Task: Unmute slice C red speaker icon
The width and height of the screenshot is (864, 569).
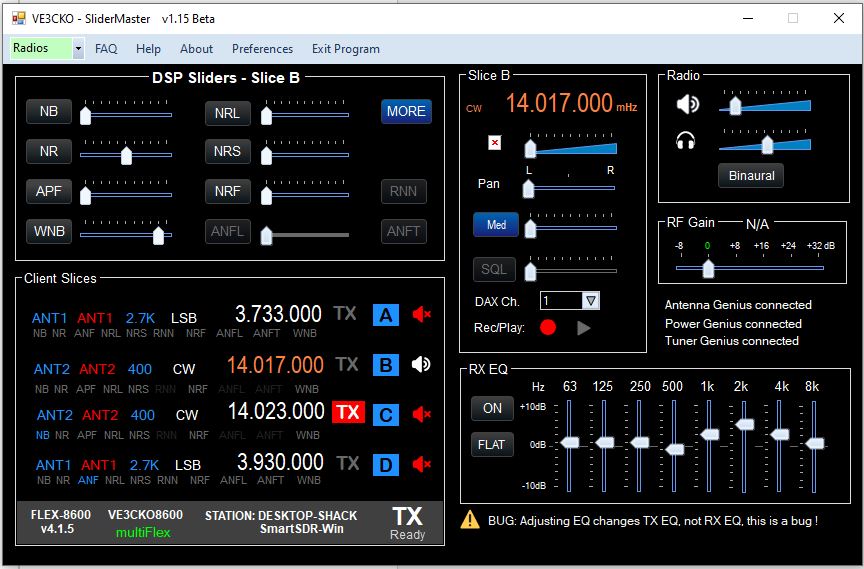Action: coord(421,414)
